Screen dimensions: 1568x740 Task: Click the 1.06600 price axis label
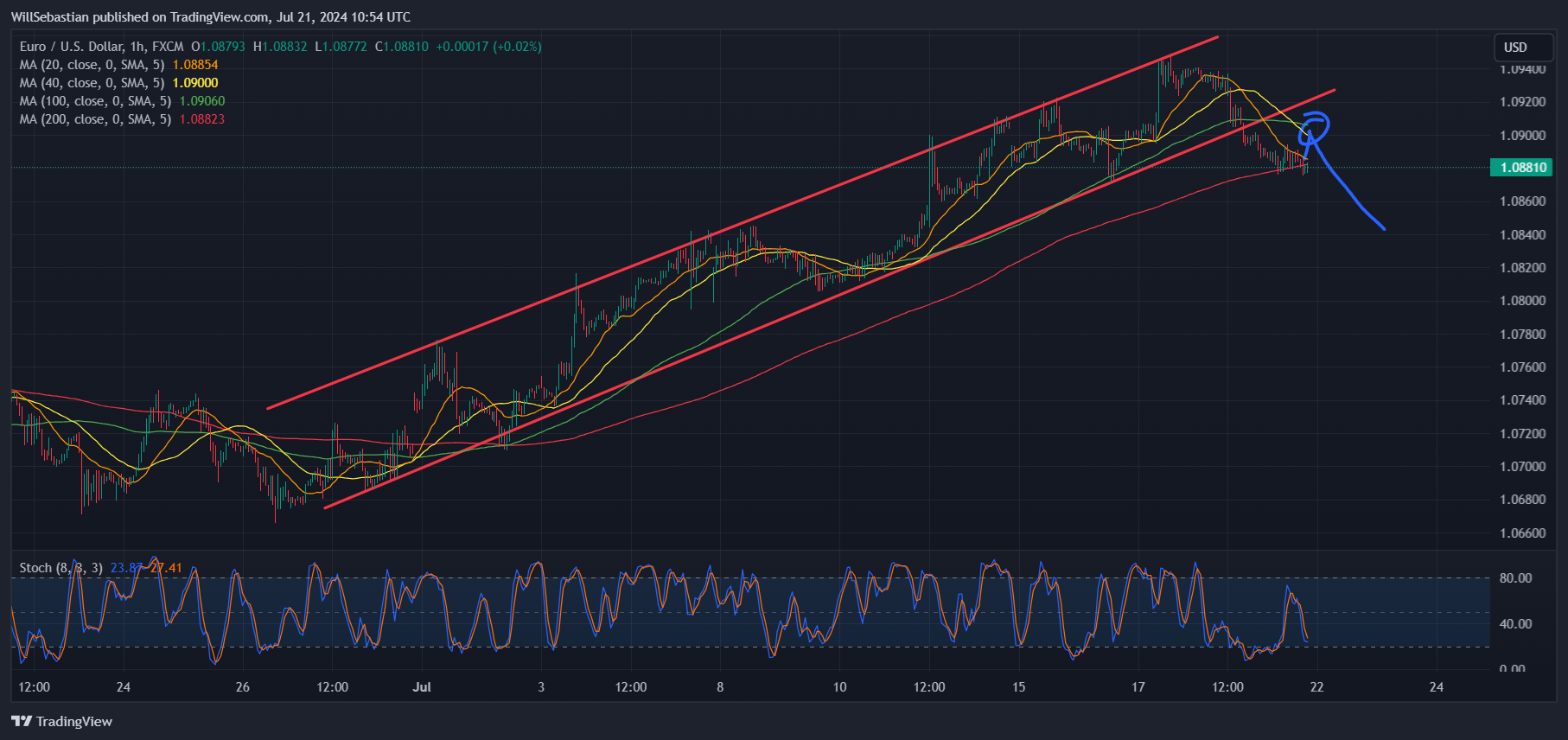tap(1522, 533)
